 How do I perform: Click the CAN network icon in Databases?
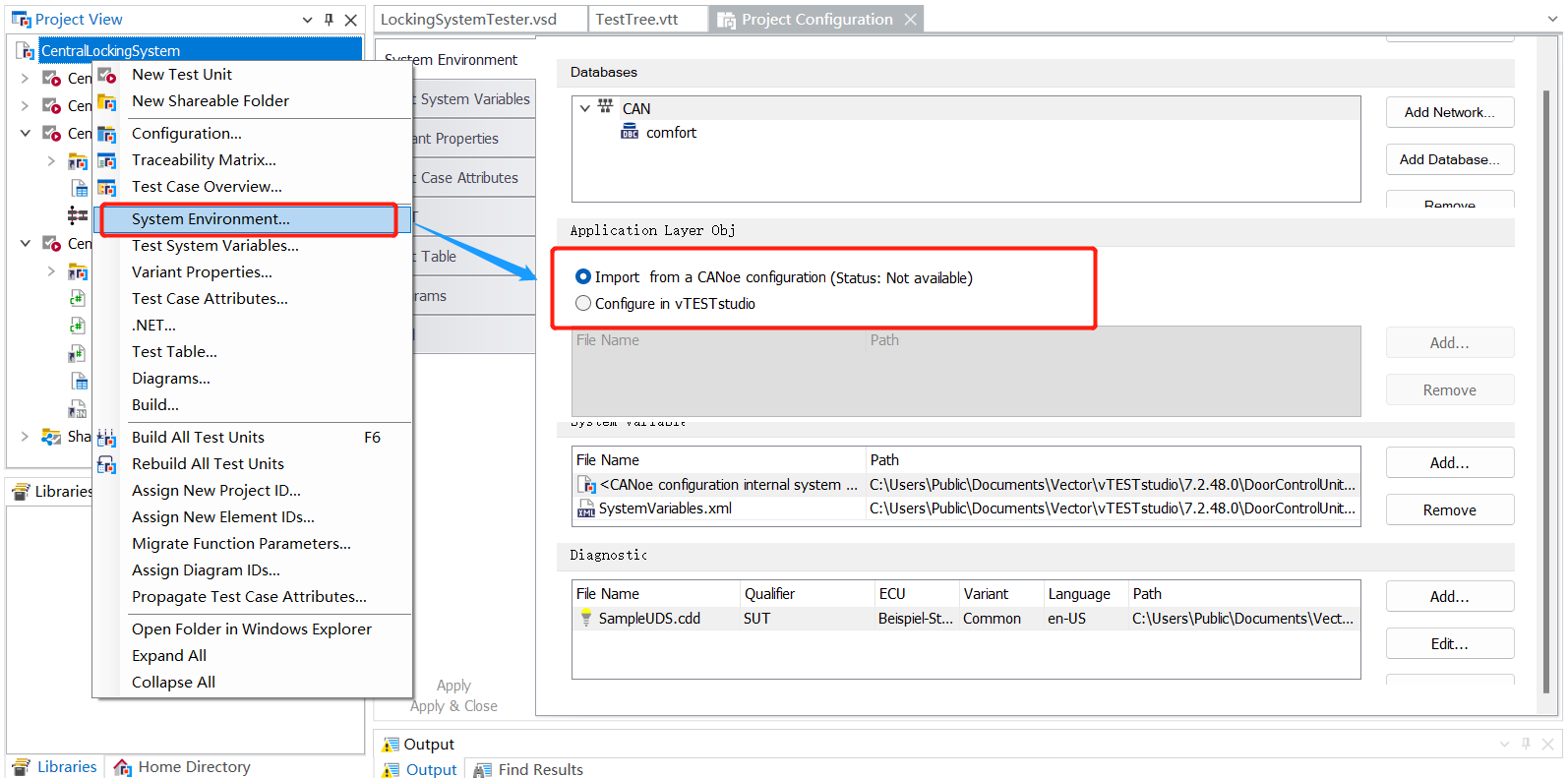pyautogui.click(x=606, y=107)
